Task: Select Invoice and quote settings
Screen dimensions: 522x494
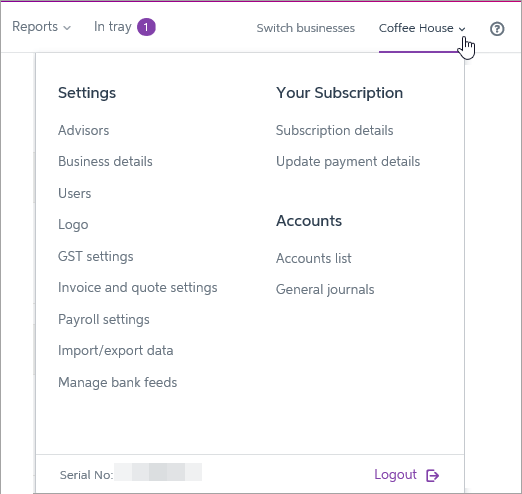Action: pyautogui.click(x=138, y=288)
